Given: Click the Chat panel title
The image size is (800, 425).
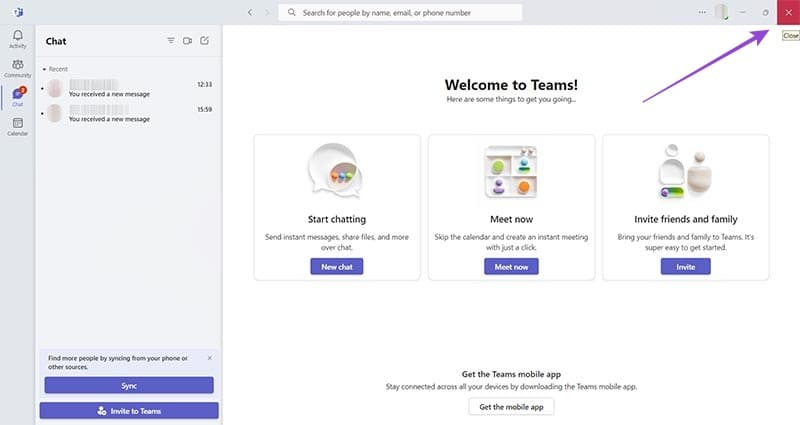Looking at the screenshot, I should 56,41.
